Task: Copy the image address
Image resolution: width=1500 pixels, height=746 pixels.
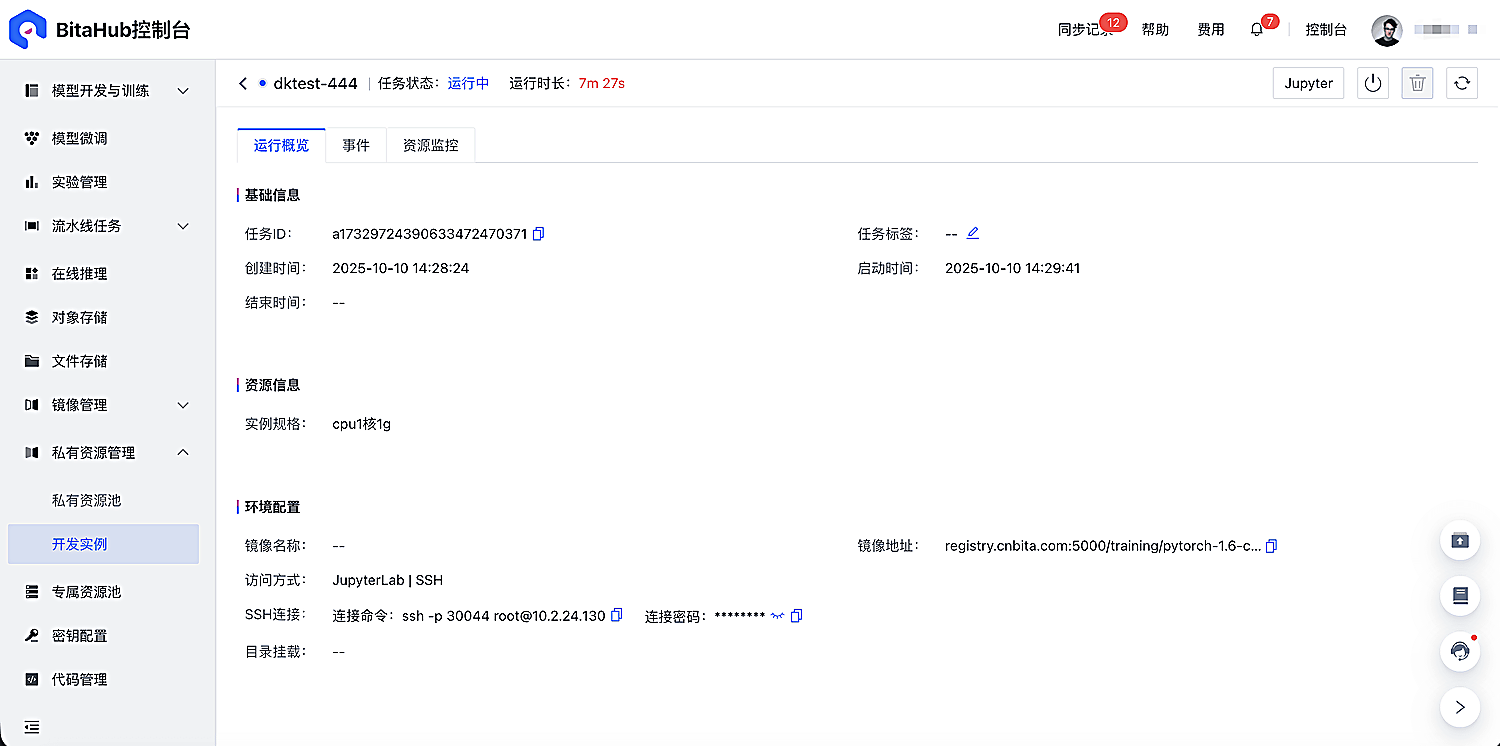Action: (x=1271, y=546)
